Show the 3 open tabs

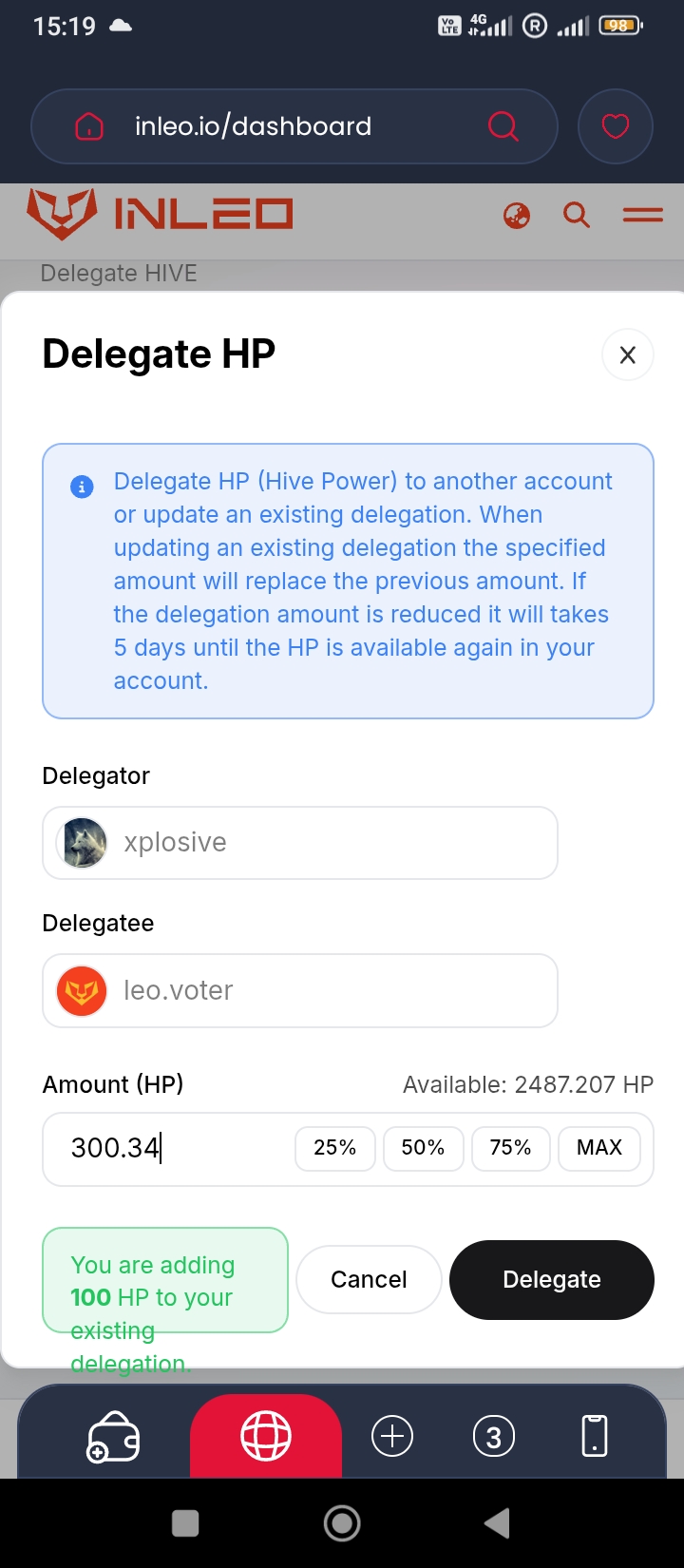click(x=493, y=1436)
